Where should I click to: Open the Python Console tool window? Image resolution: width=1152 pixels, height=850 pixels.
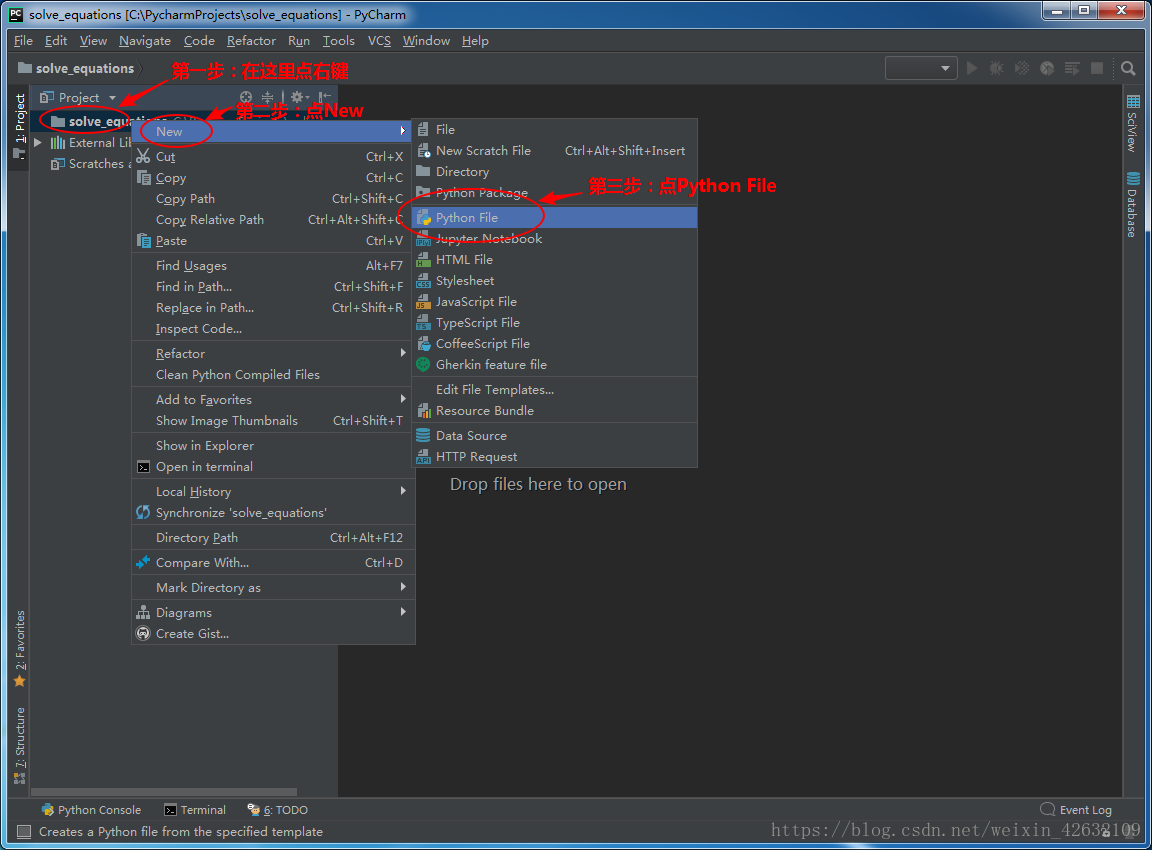click(x=91, y=810)
